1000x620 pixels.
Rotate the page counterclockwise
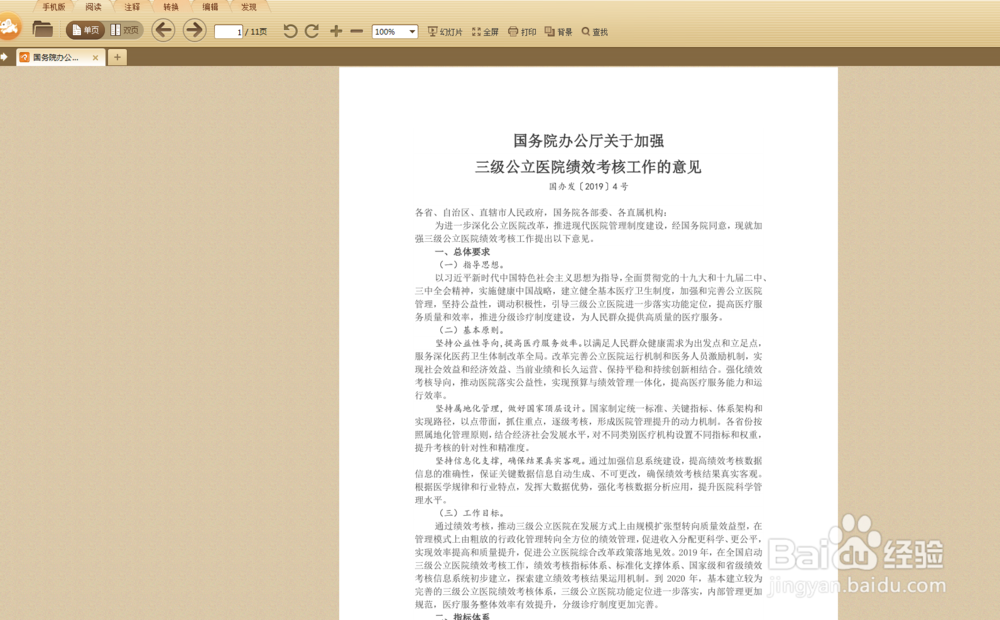point(289,31)
